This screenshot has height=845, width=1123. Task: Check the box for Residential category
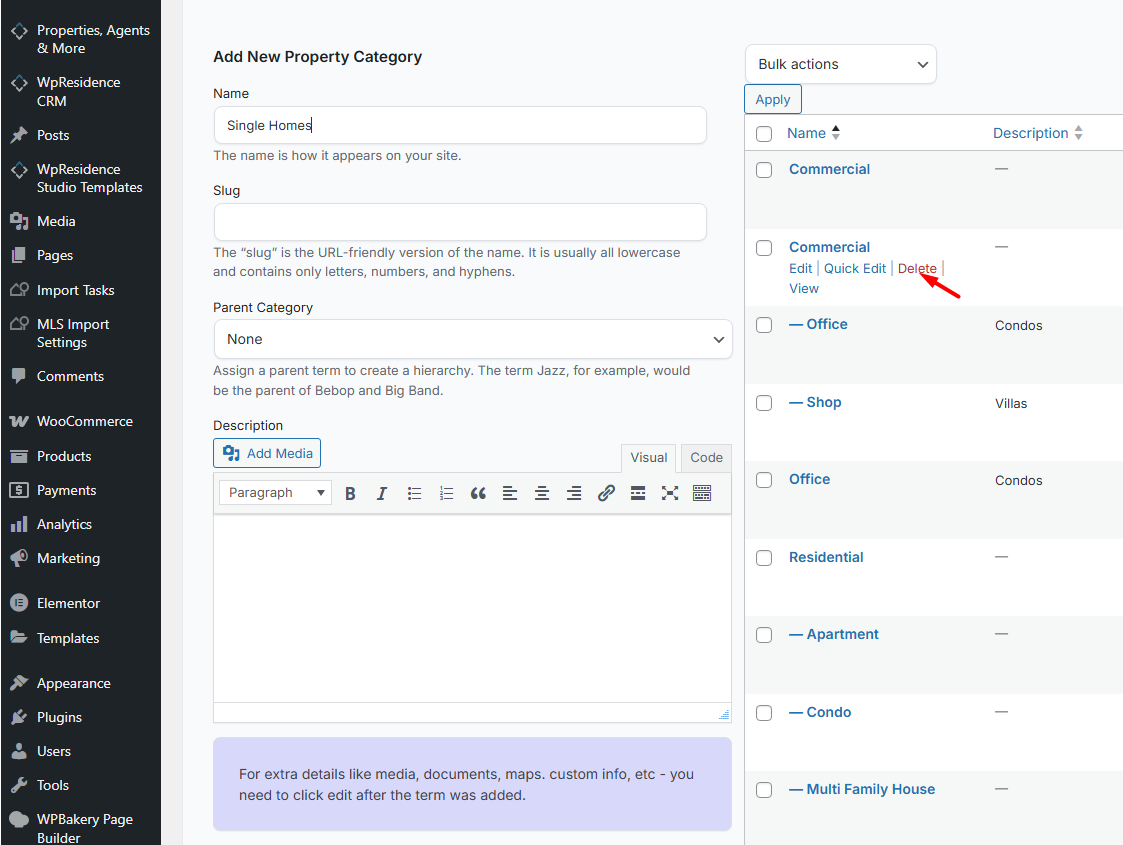[x=764, y=558]
